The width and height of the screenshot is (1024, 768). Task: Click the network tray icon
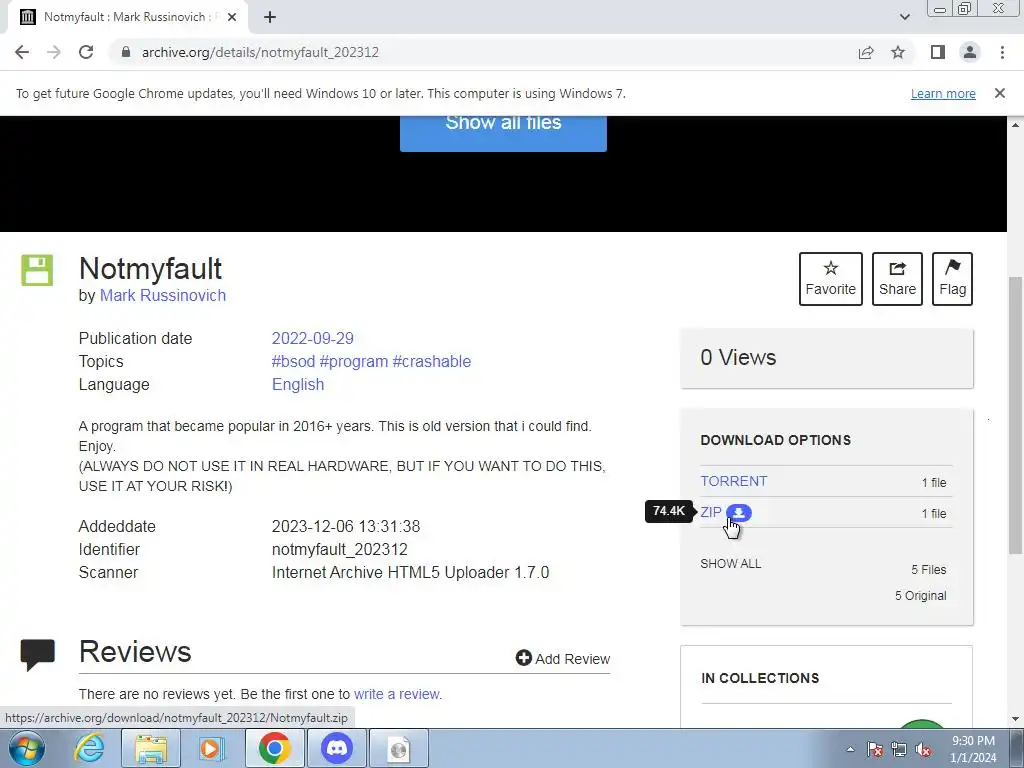click(899, 749)
